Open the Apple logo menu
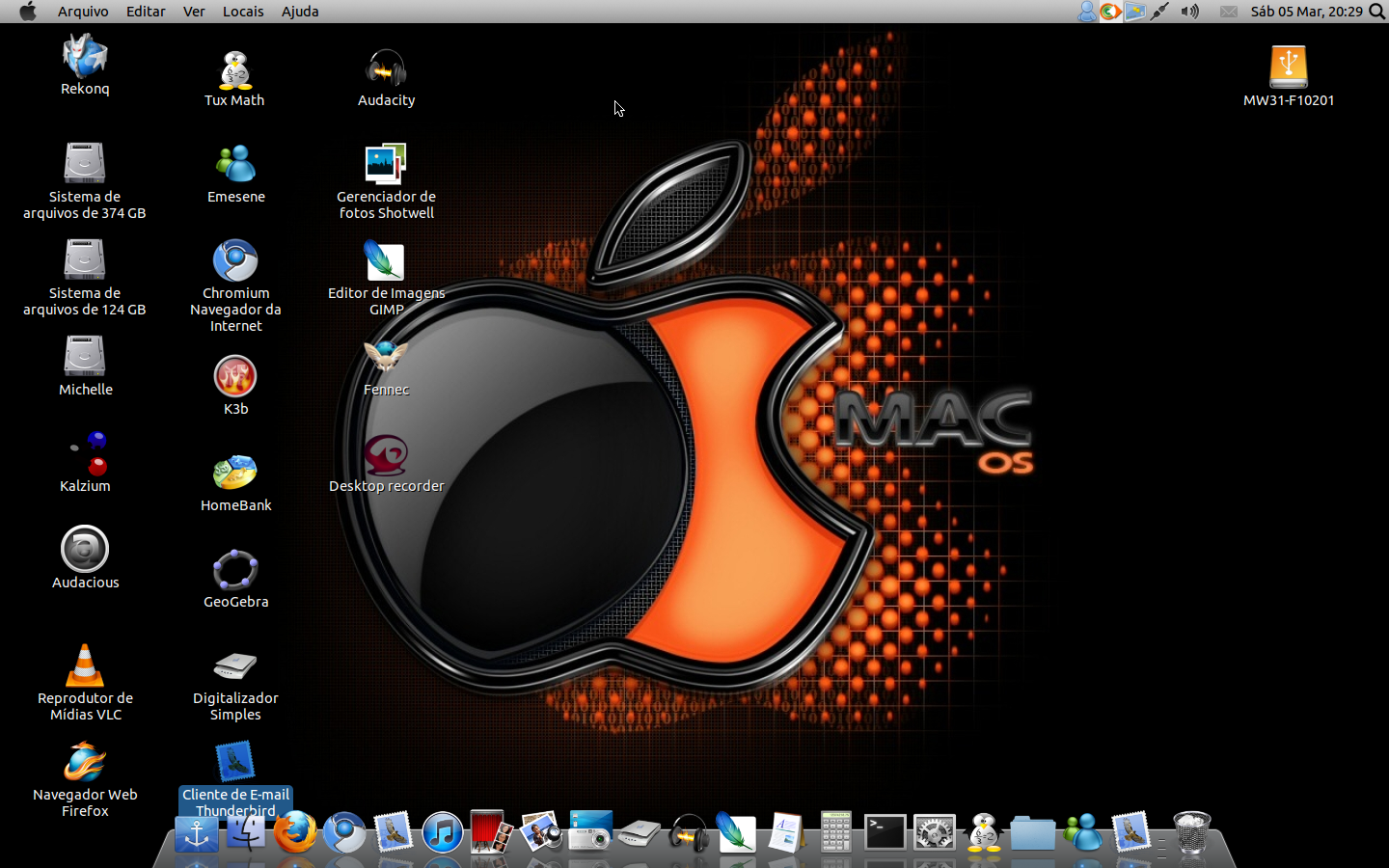The image size is (1389, 868). pos(28,12)
